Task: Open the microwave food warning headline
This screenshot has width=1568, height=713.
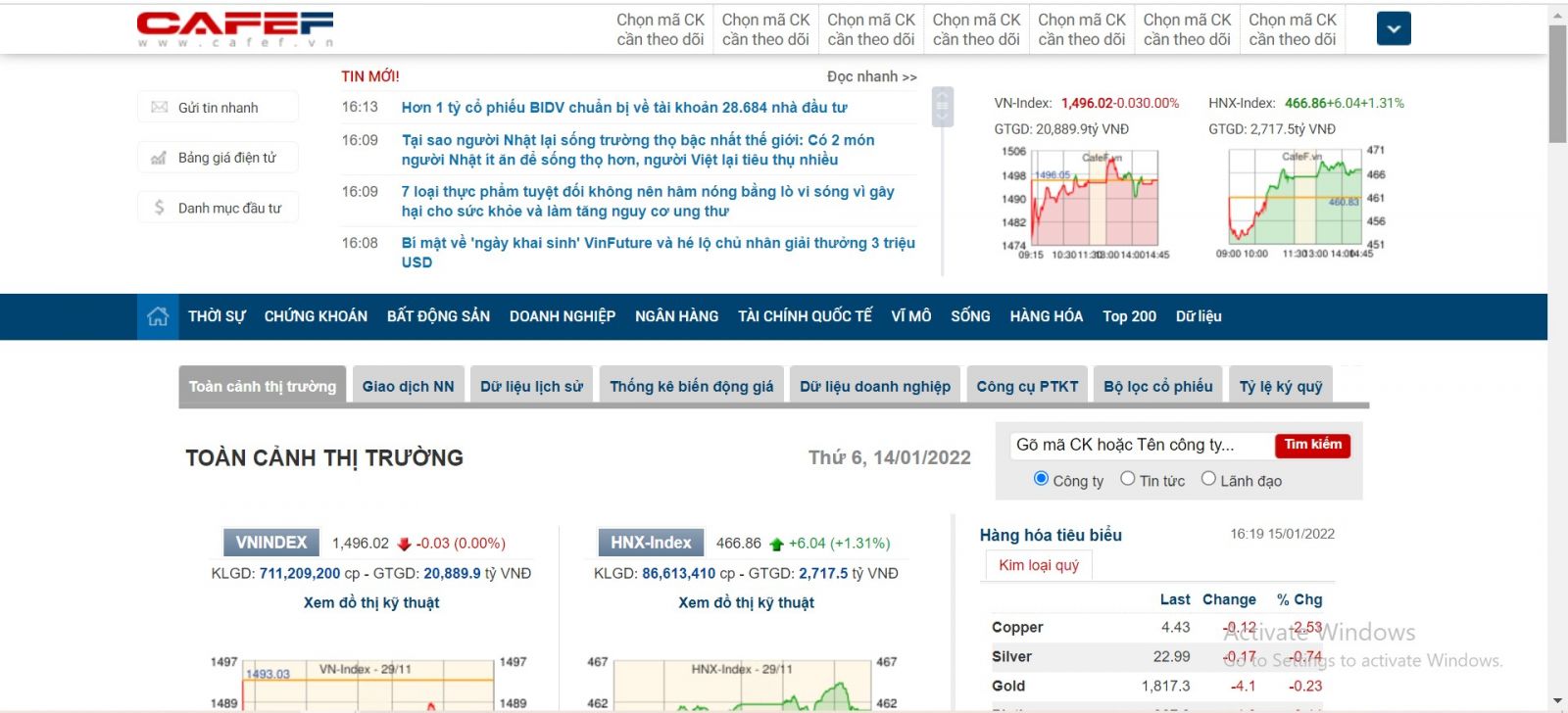Action: coord(648,201)
